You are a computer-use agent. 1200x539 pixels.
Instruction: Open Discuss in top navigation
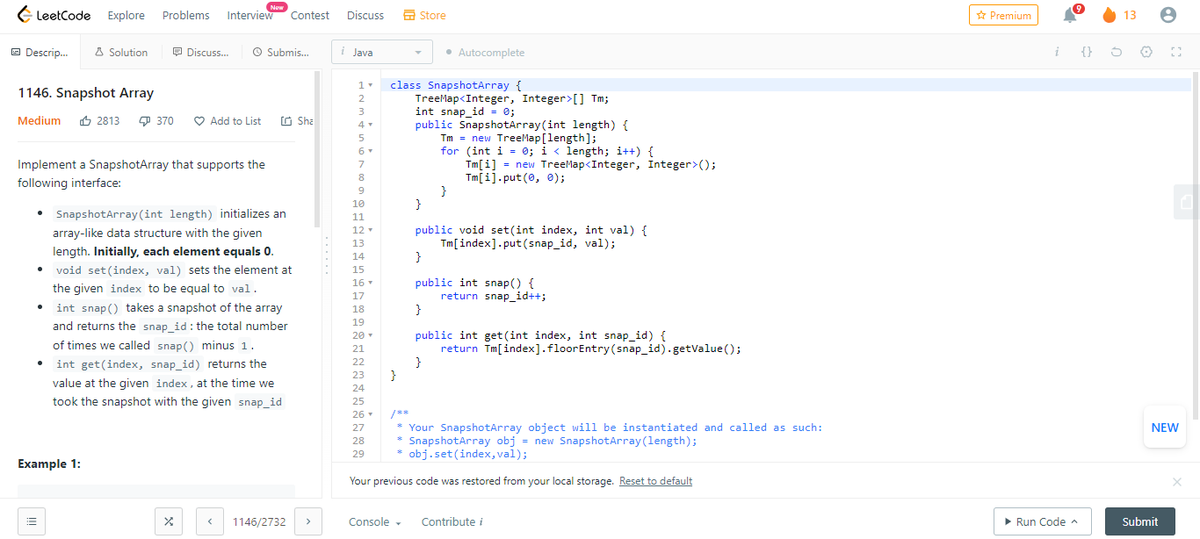tap(365, 15)
